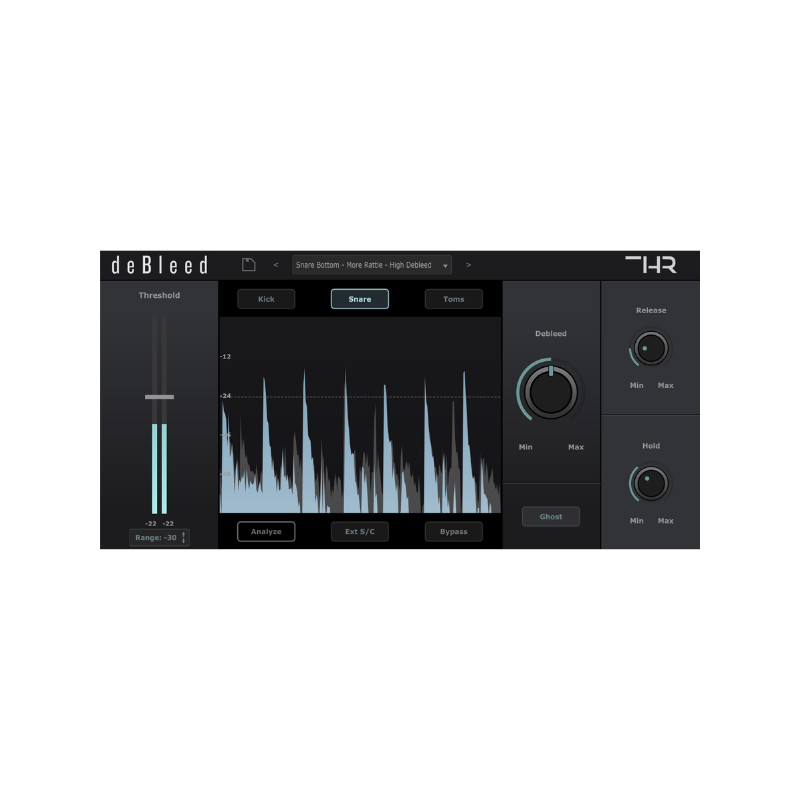Switch to the Kick tab

coord(266,299)
